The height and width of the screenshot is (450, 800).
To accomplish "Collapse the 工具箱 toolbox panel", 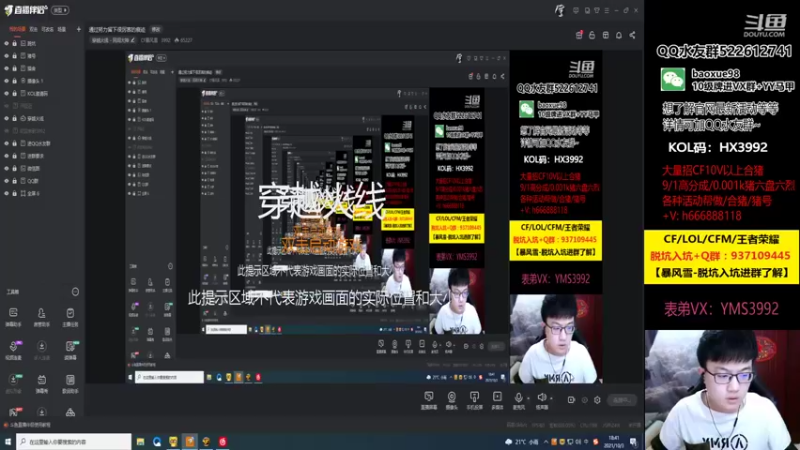I will click(x=75, y=292).
